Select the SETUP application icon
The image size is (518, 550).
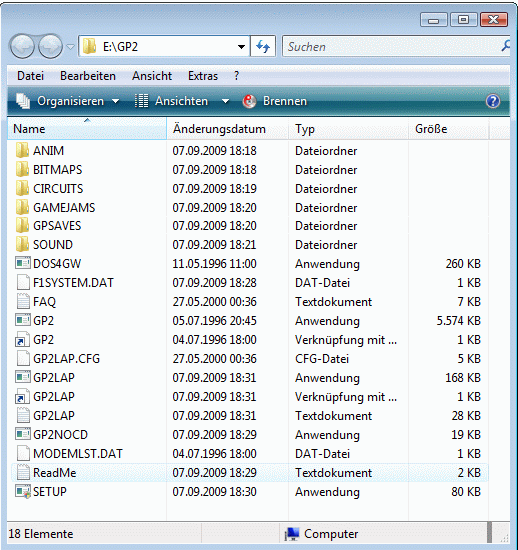click(22, 491)
